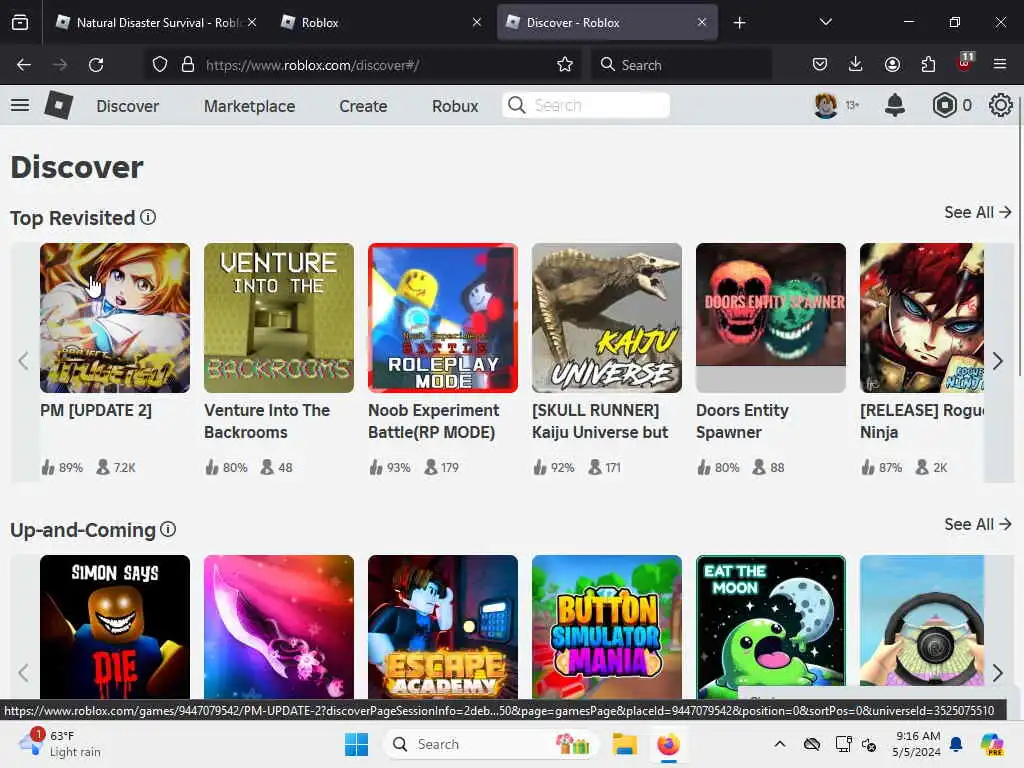Click the Venture Into The Backrooms title

(x=267, y=421)
